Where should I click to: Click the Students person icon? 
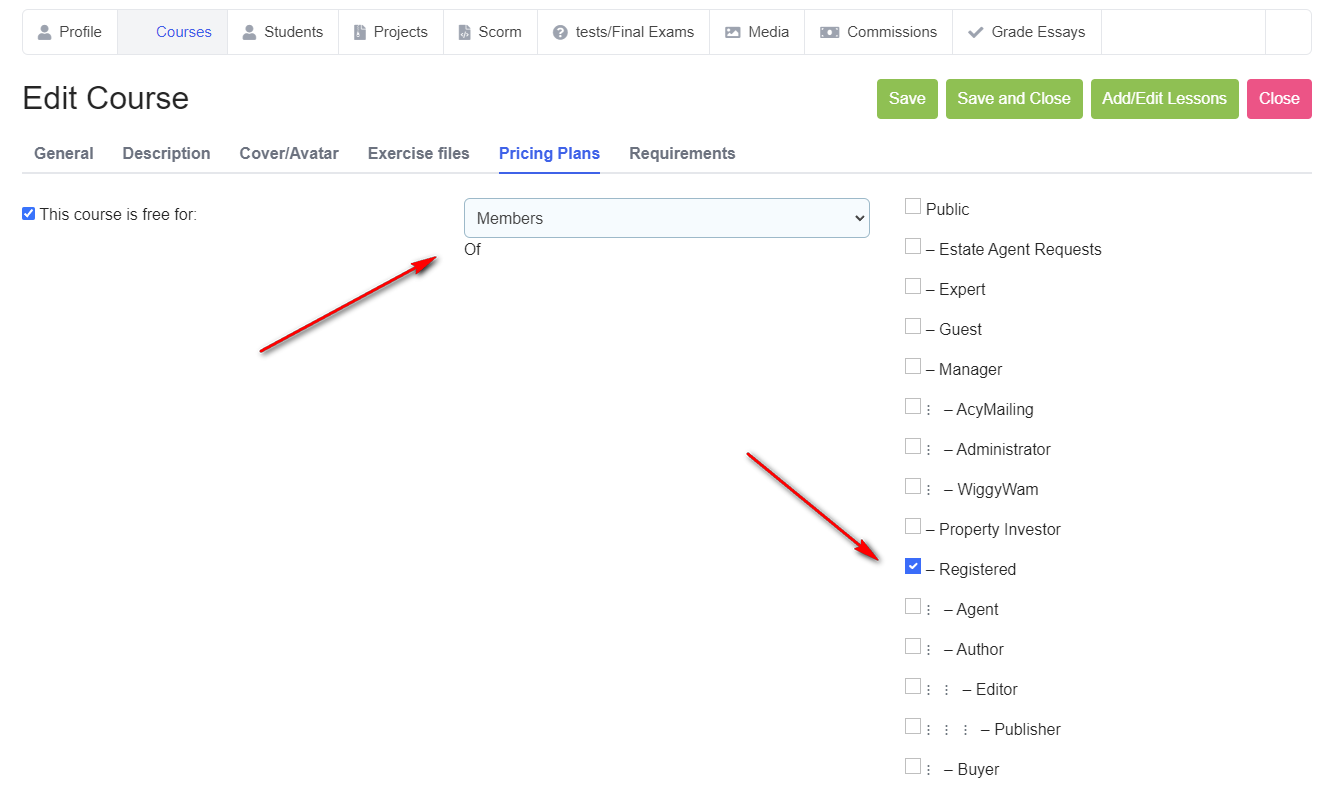pos(250,32)
